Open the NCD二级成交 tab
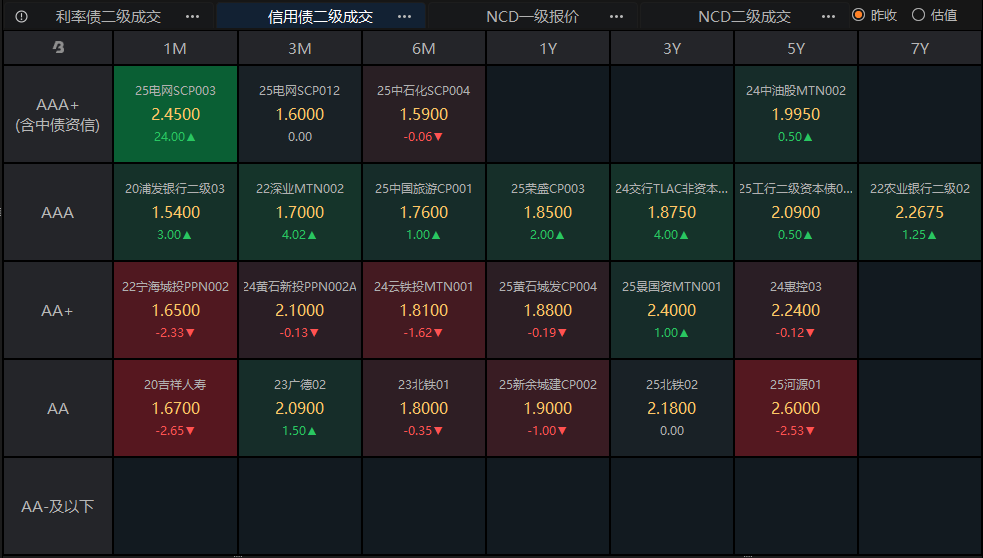This screenshot has width=983, height=558. (744, 17)
